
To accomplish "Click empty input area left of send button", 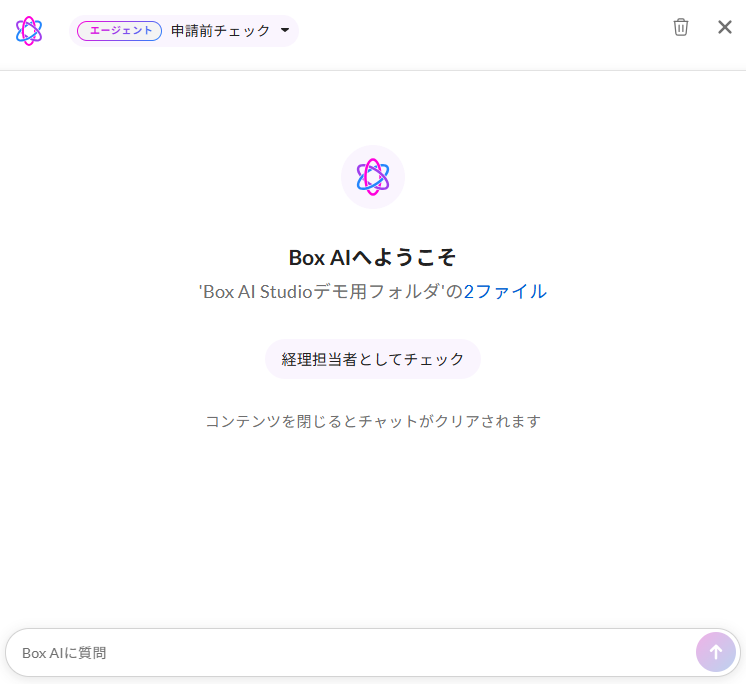I will (550, 653).
